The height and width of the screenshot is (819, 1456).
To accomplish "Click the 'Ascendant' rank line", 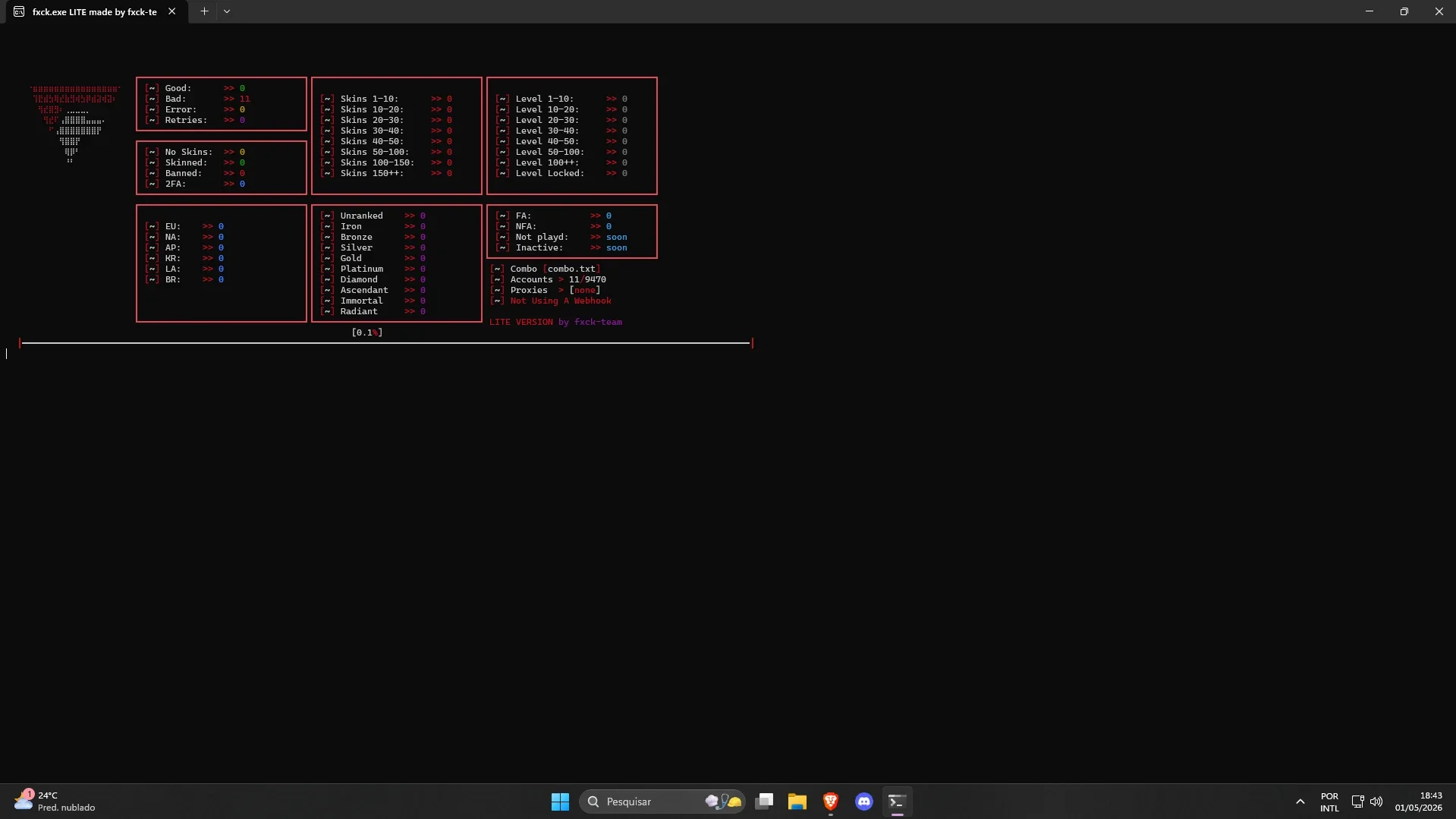I will [373, 290].
